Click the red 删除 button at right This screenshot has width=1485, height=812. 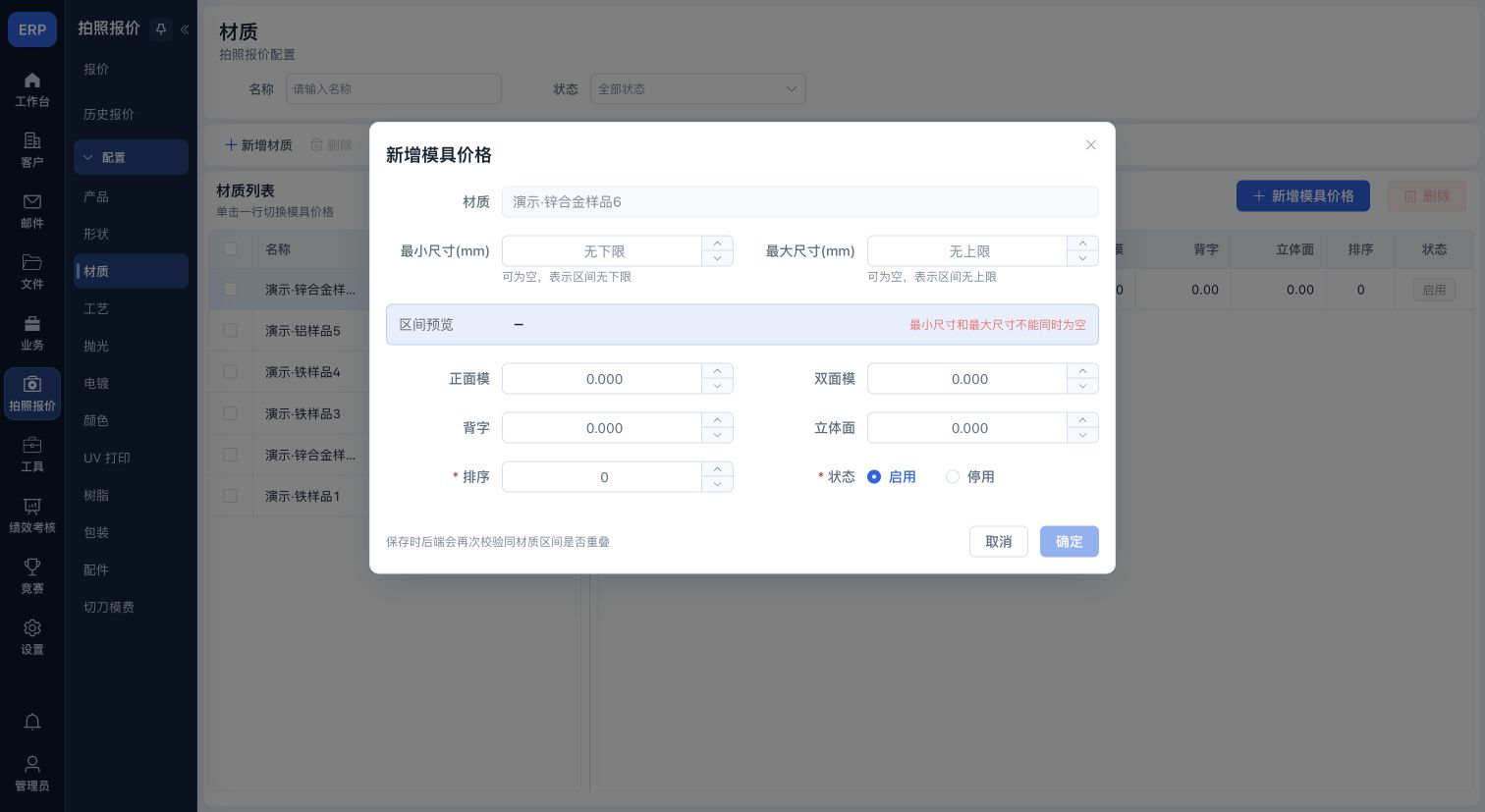point(1427,196)
